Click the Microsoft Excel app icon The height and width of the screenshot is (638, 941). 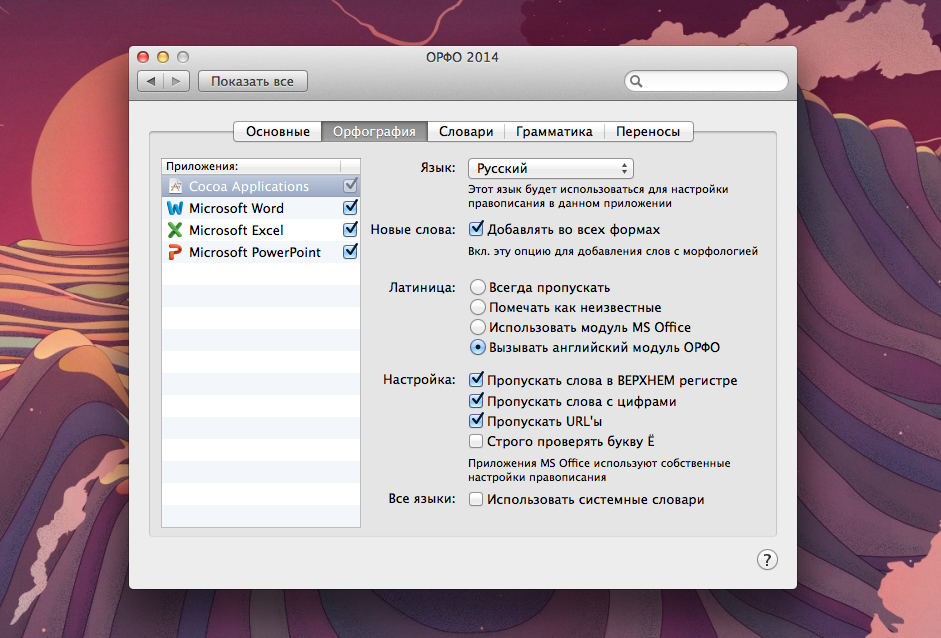click(x=175, y=230)
